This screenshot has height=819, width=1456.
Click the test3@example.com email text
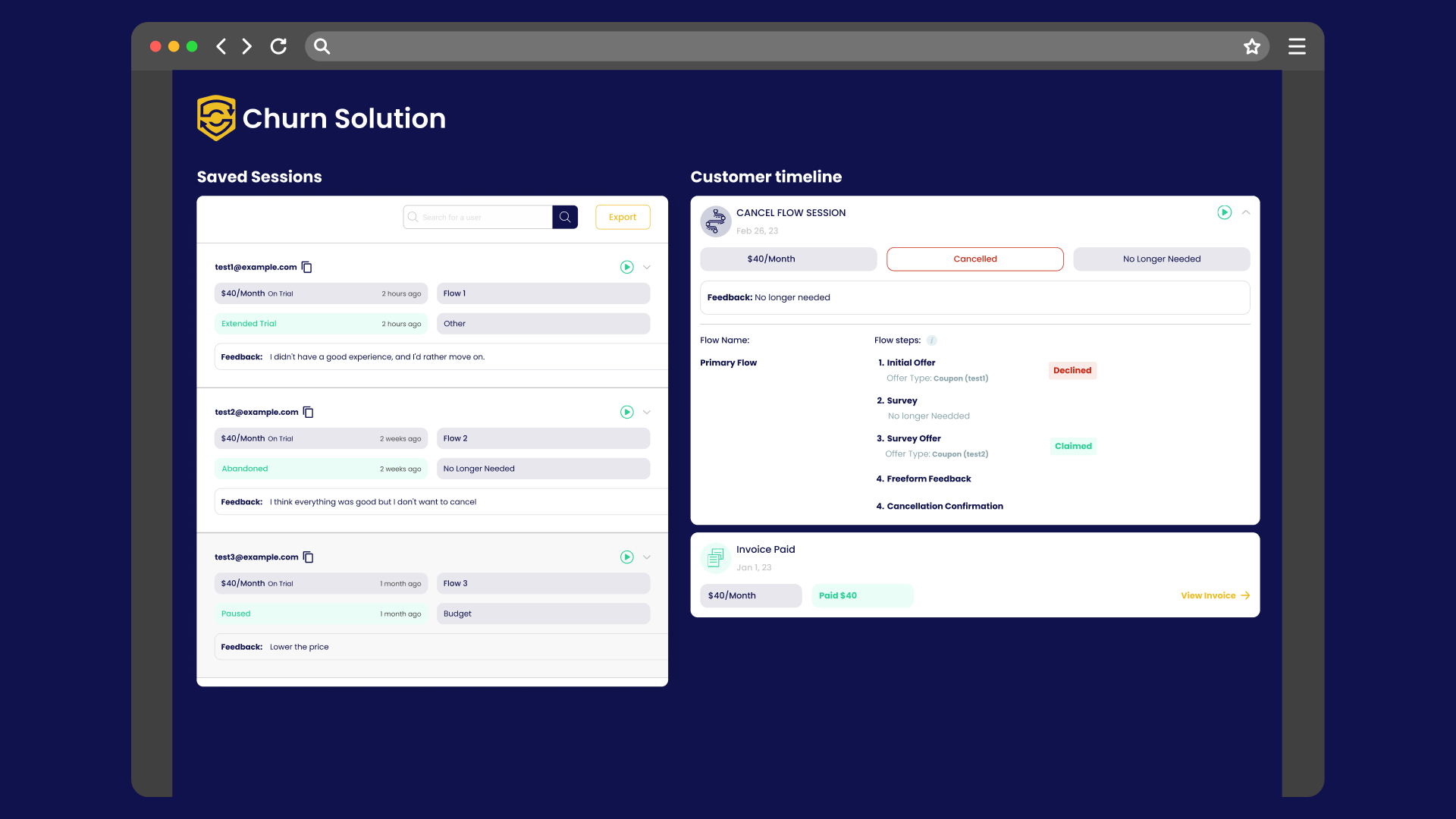tap(256, 557)
